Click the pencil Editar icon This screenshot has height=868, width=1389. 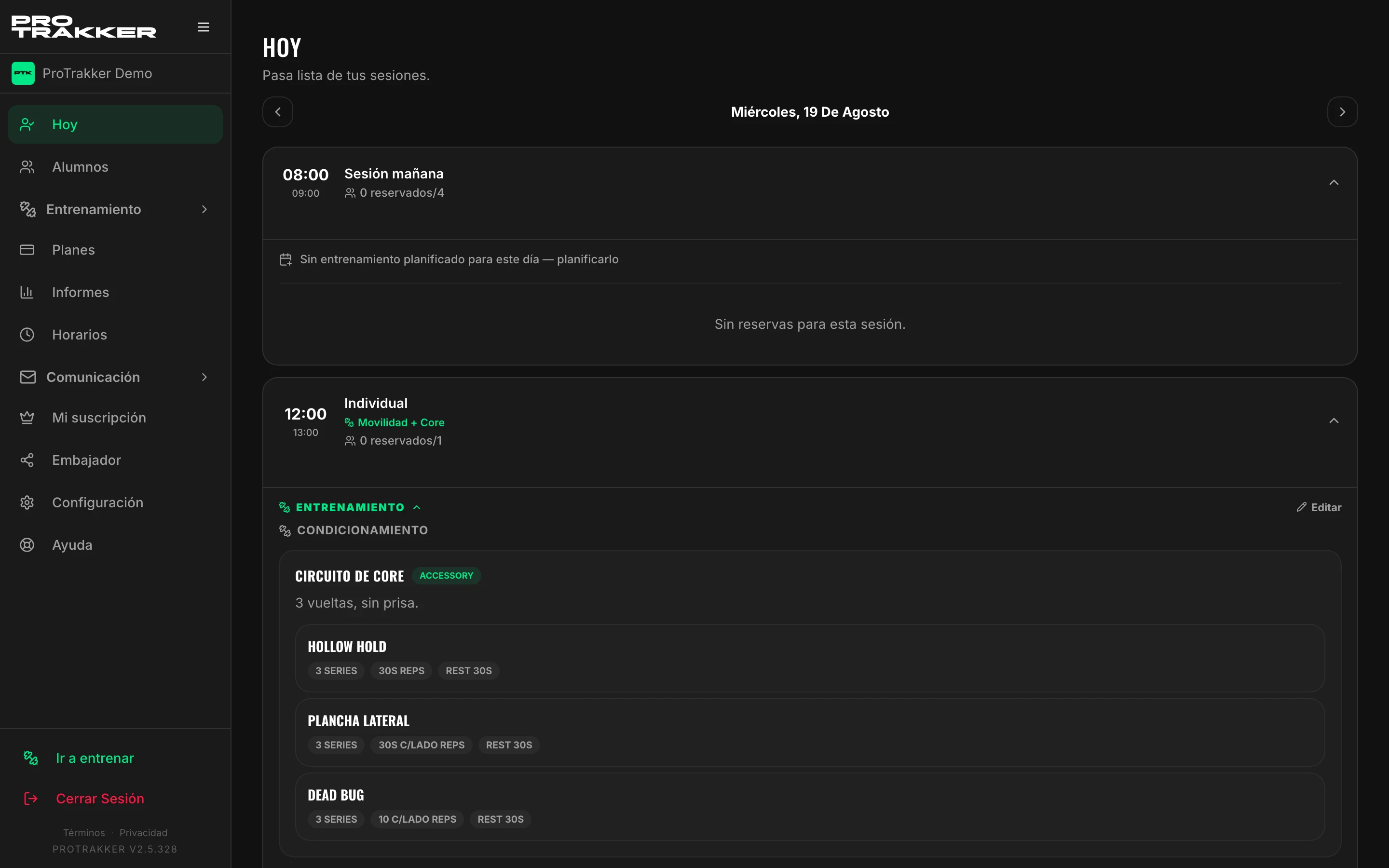[x=1301, y=507]
